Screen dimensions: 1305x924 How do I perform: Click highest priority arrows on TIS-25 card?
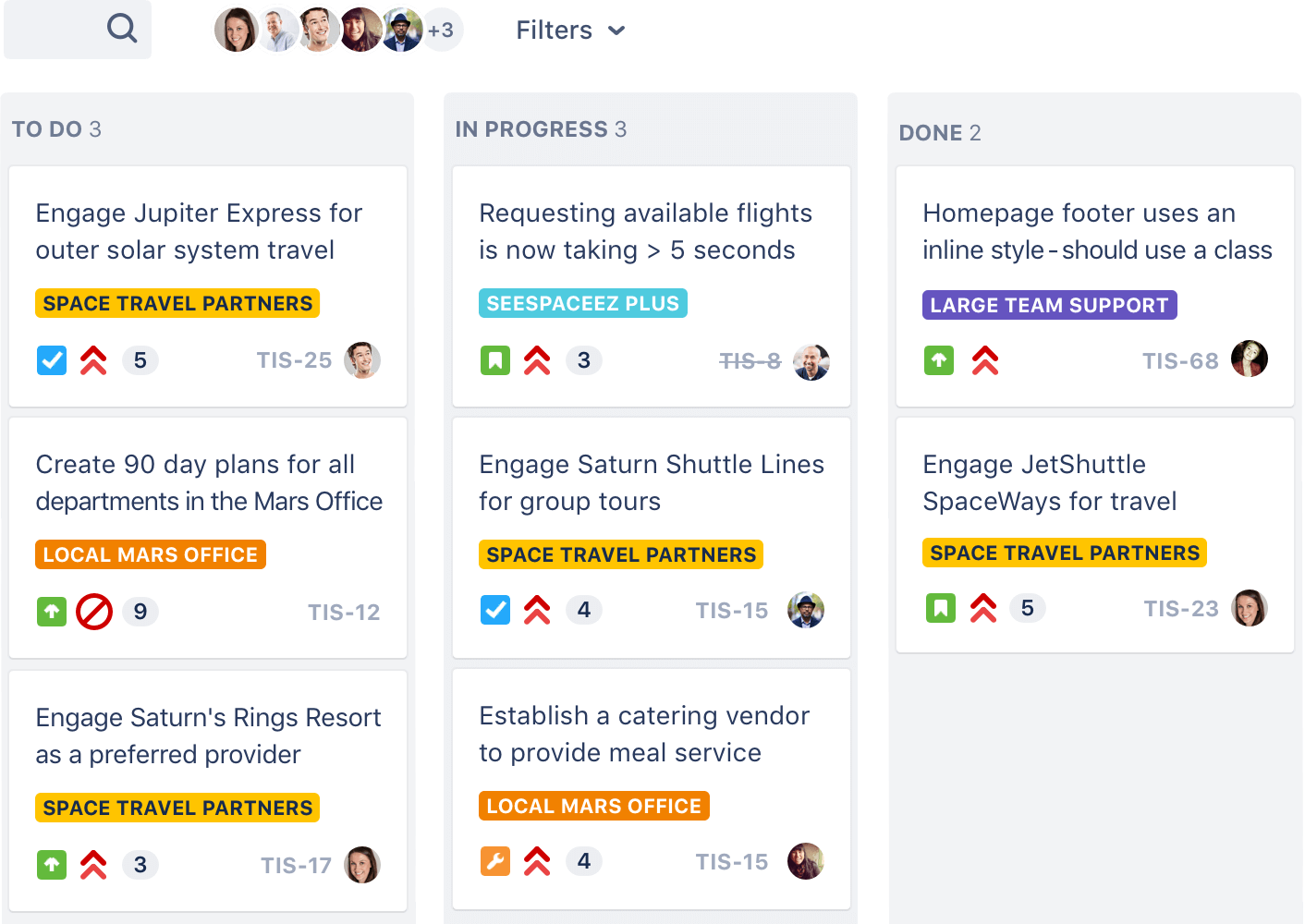click(93, 360)
